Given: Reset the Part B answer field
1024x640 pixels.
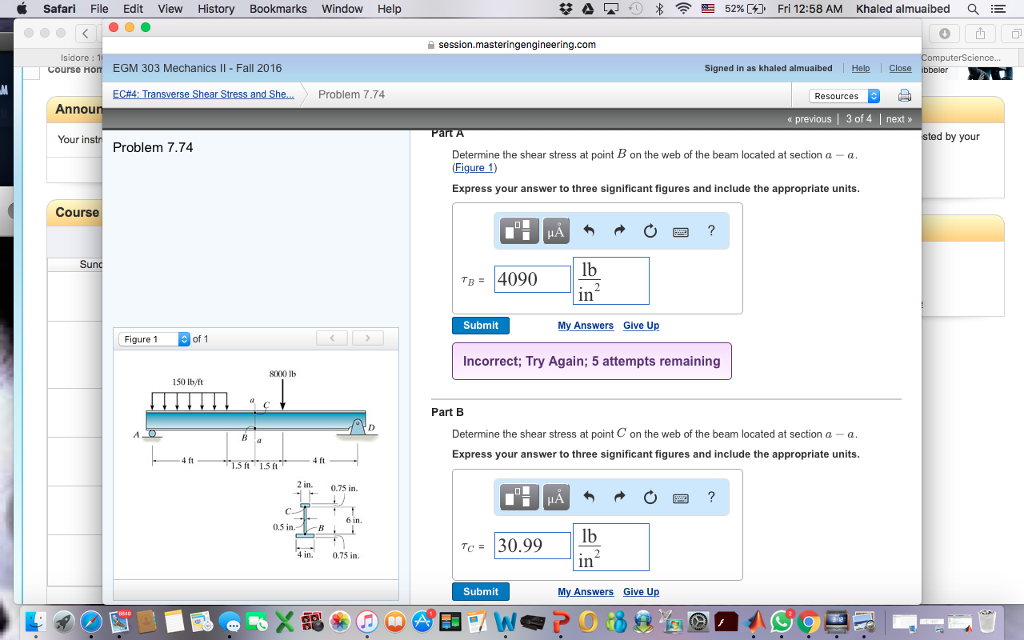Looking at the screenshot, I should pyautogui.click(x=650, y=497).
